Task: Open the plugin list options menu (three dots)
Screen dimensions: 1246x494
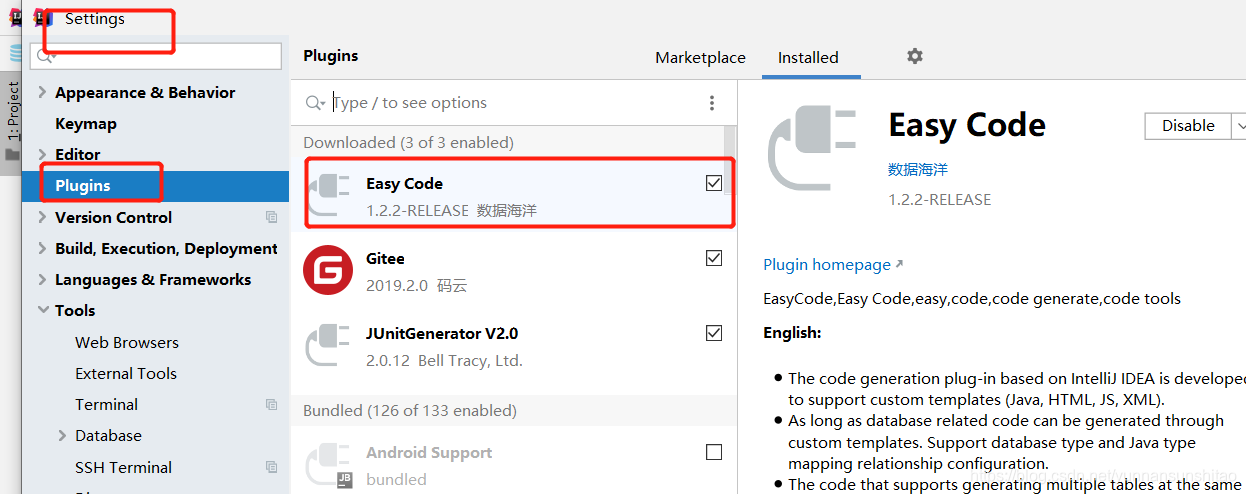Action: pos(712,103)
